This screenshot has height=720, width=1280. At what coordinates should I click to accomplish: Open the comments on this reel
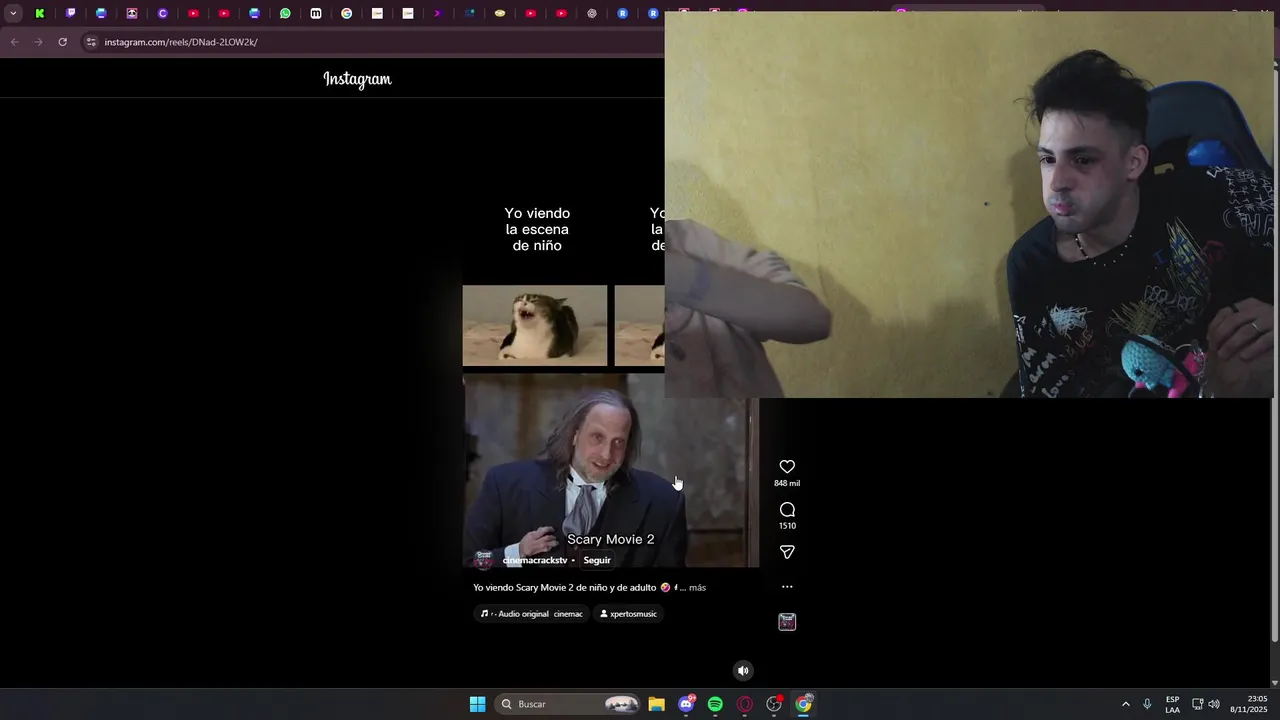[787, 510]
